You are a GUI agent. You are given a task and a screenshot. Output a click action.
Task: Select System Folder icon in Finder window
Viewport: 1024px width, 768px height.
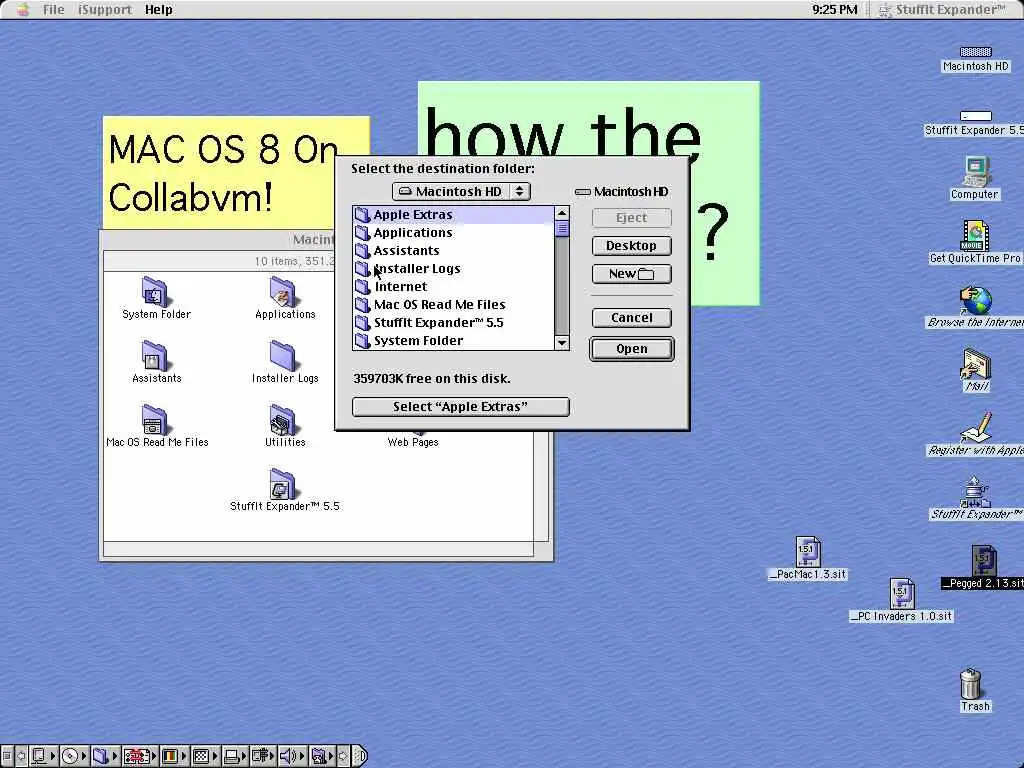click(x=155, y=291)
